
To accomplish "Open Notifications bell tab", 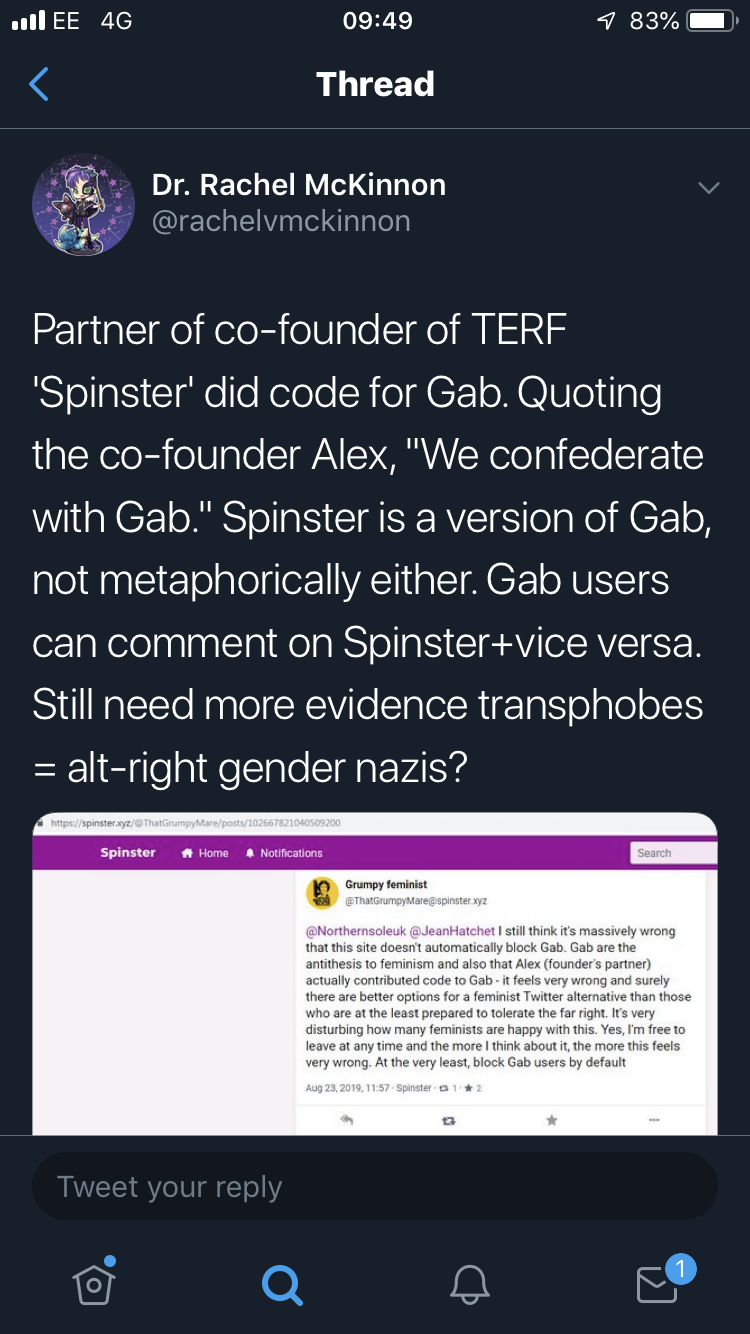I will pos(469,1284).
